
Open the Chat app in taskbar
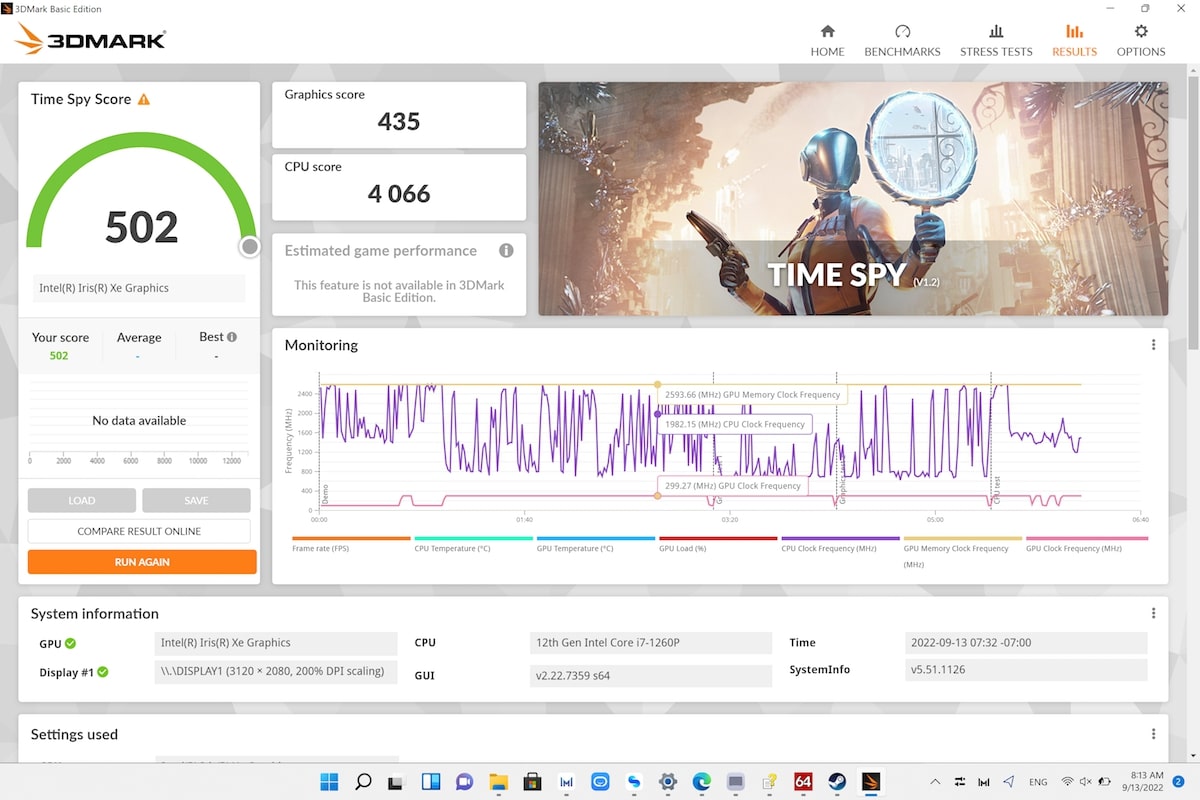[464, 781]
